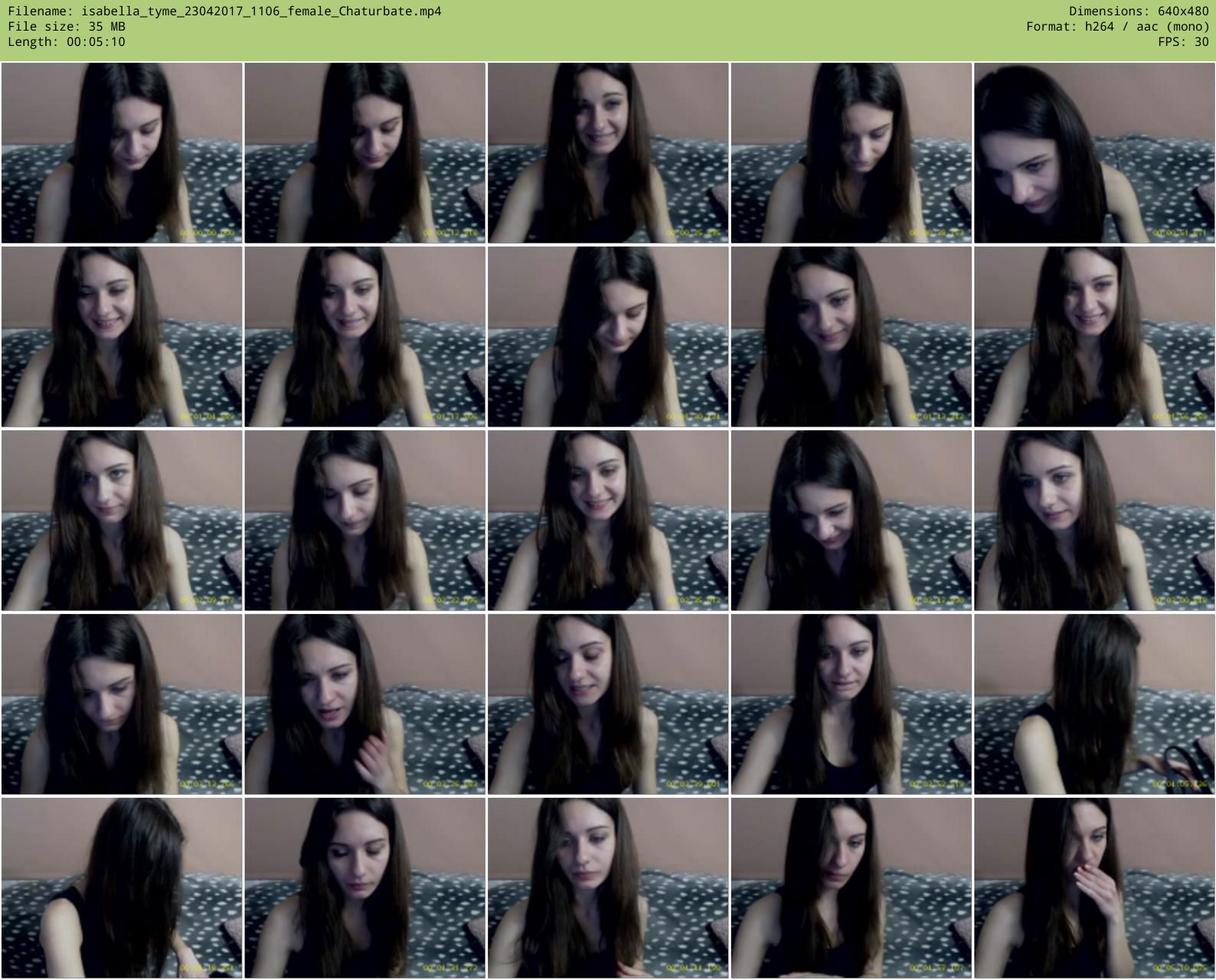Image resolution: width=1216 pixels, height=980 pixels.
Task: Select the Dimensions 640x480 label
Action: (x=1138, y=11)
